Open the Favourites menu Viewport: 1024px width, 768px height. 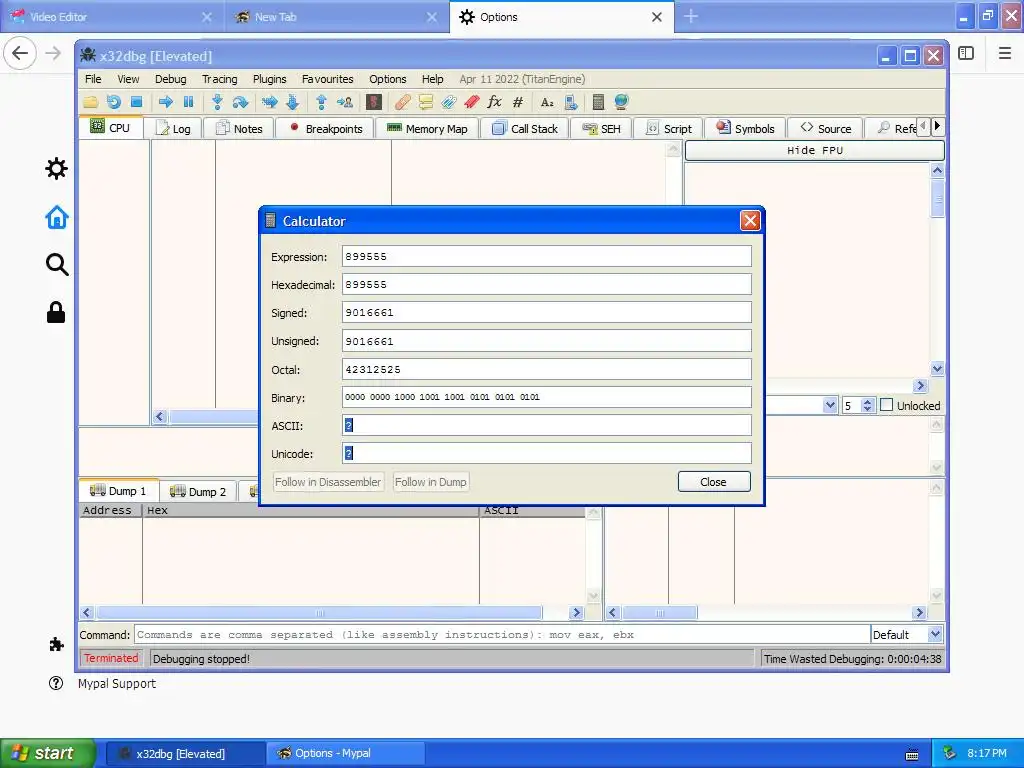pos(327,79)
